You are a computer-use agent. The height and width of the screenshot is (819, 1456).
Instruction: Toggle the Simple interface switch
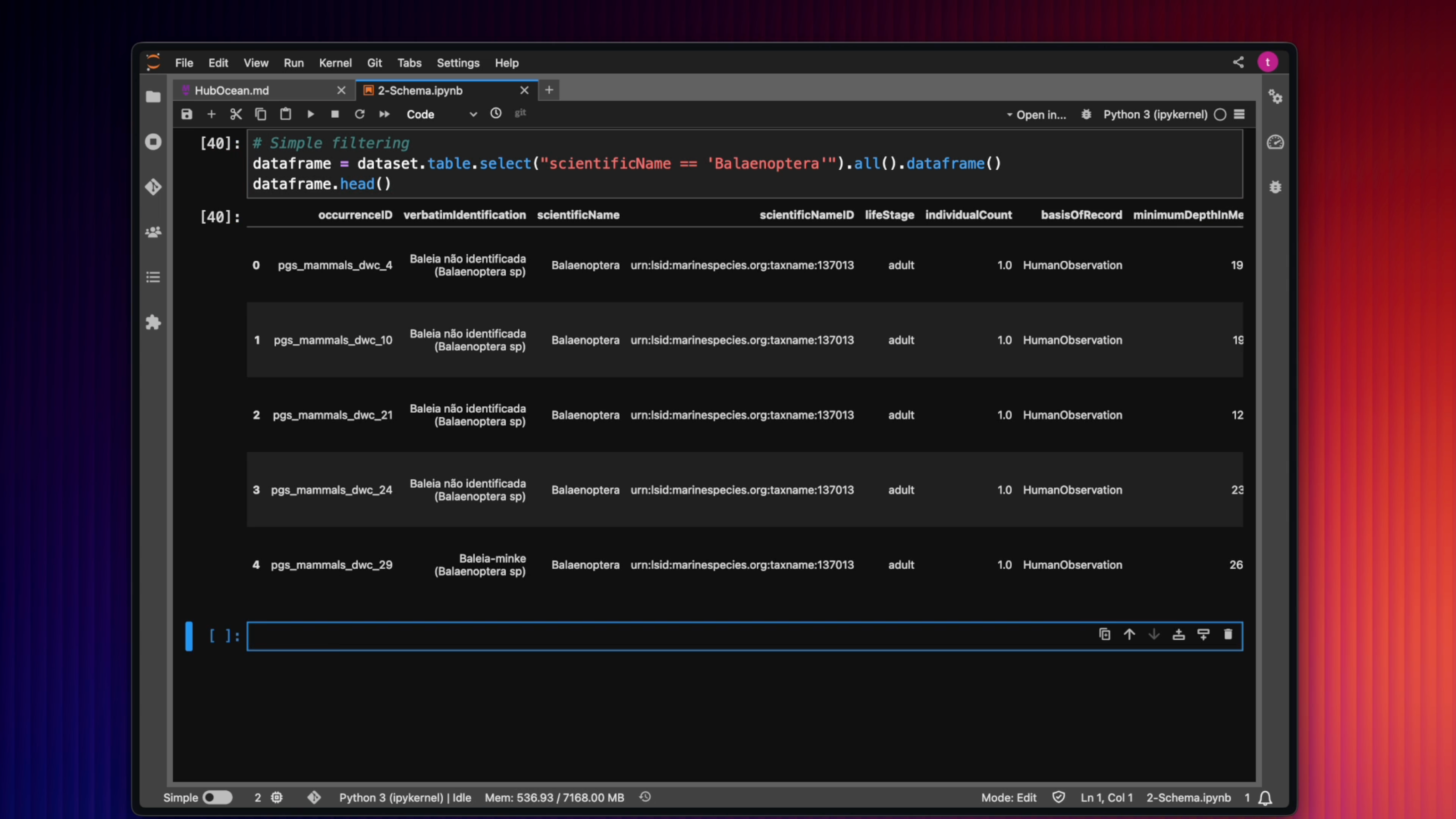217,797
